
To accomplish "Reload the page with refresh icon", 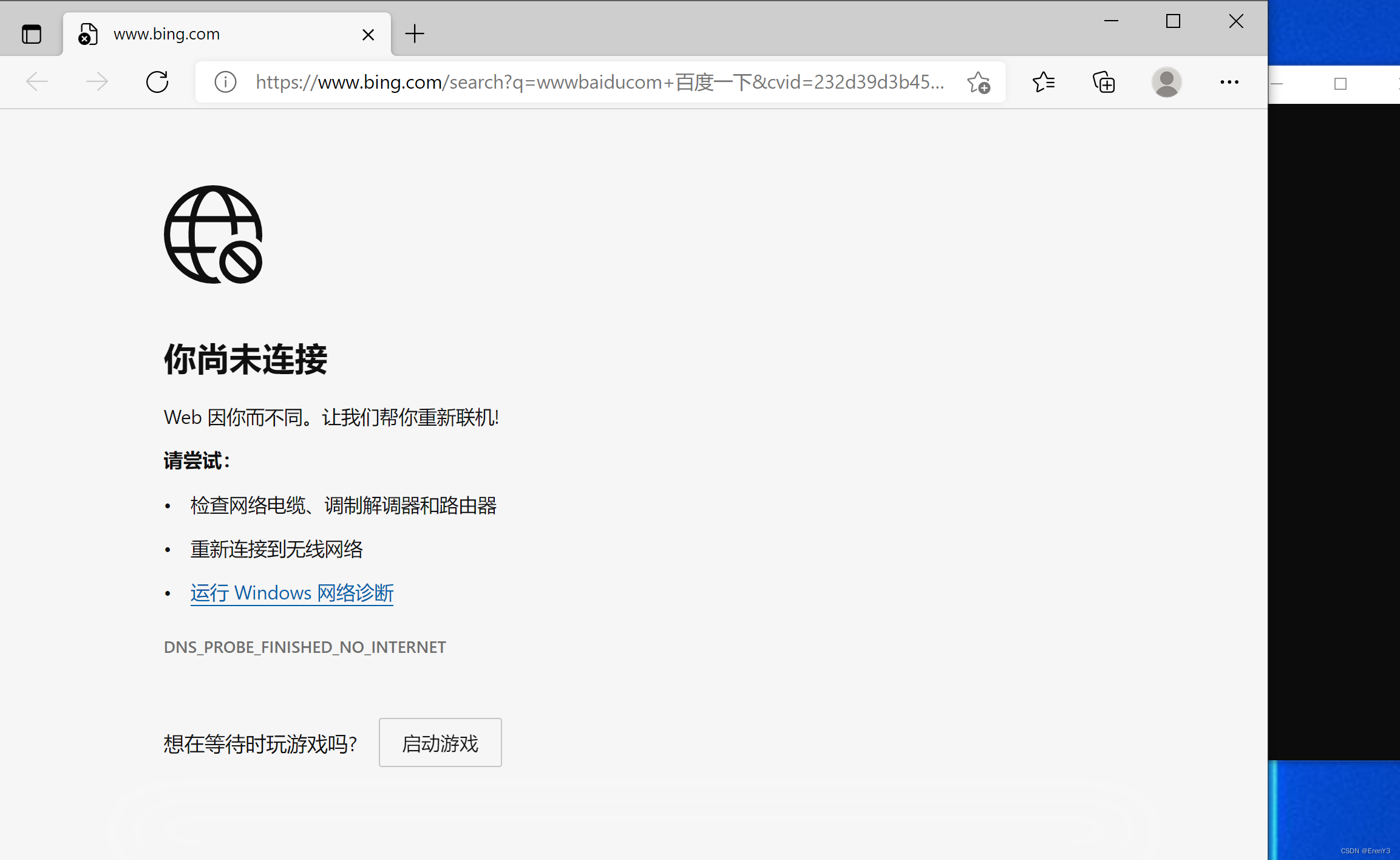I will pos(157,81).
